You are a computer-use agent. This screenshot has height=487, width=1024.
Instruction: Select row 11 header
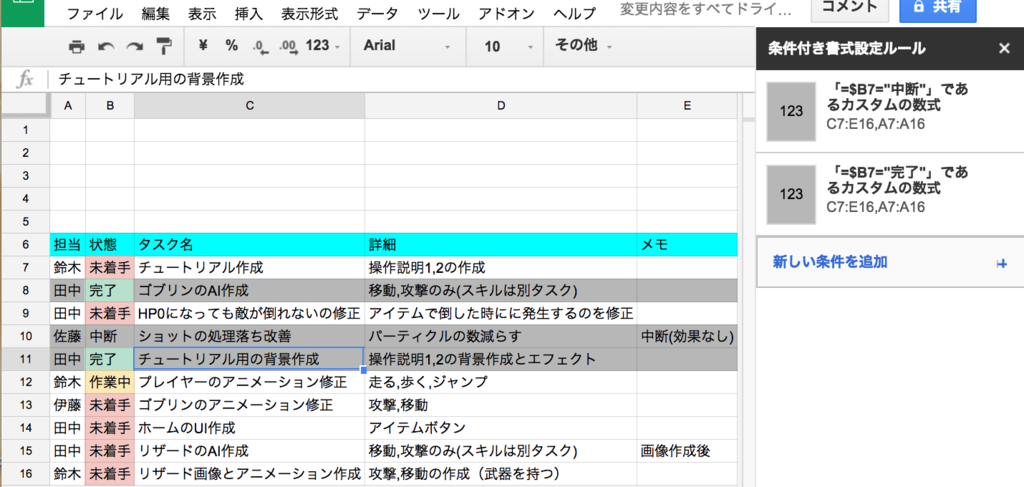point(25,359)
